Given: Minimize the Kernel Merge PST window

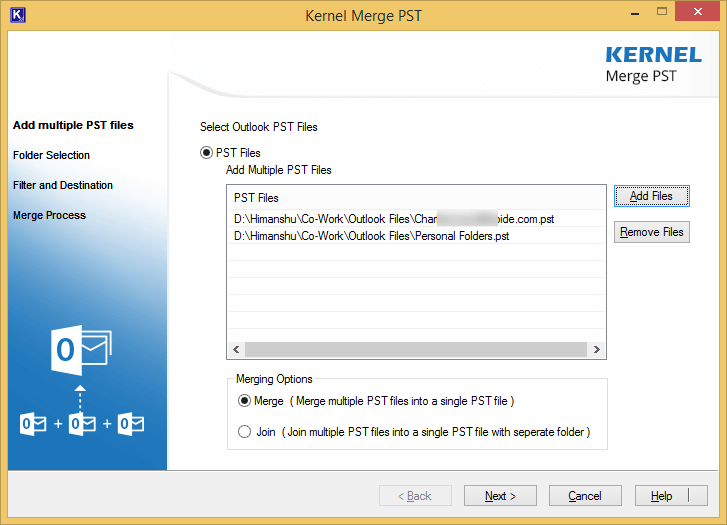Looking at the screenshot, I should point(635,13).
